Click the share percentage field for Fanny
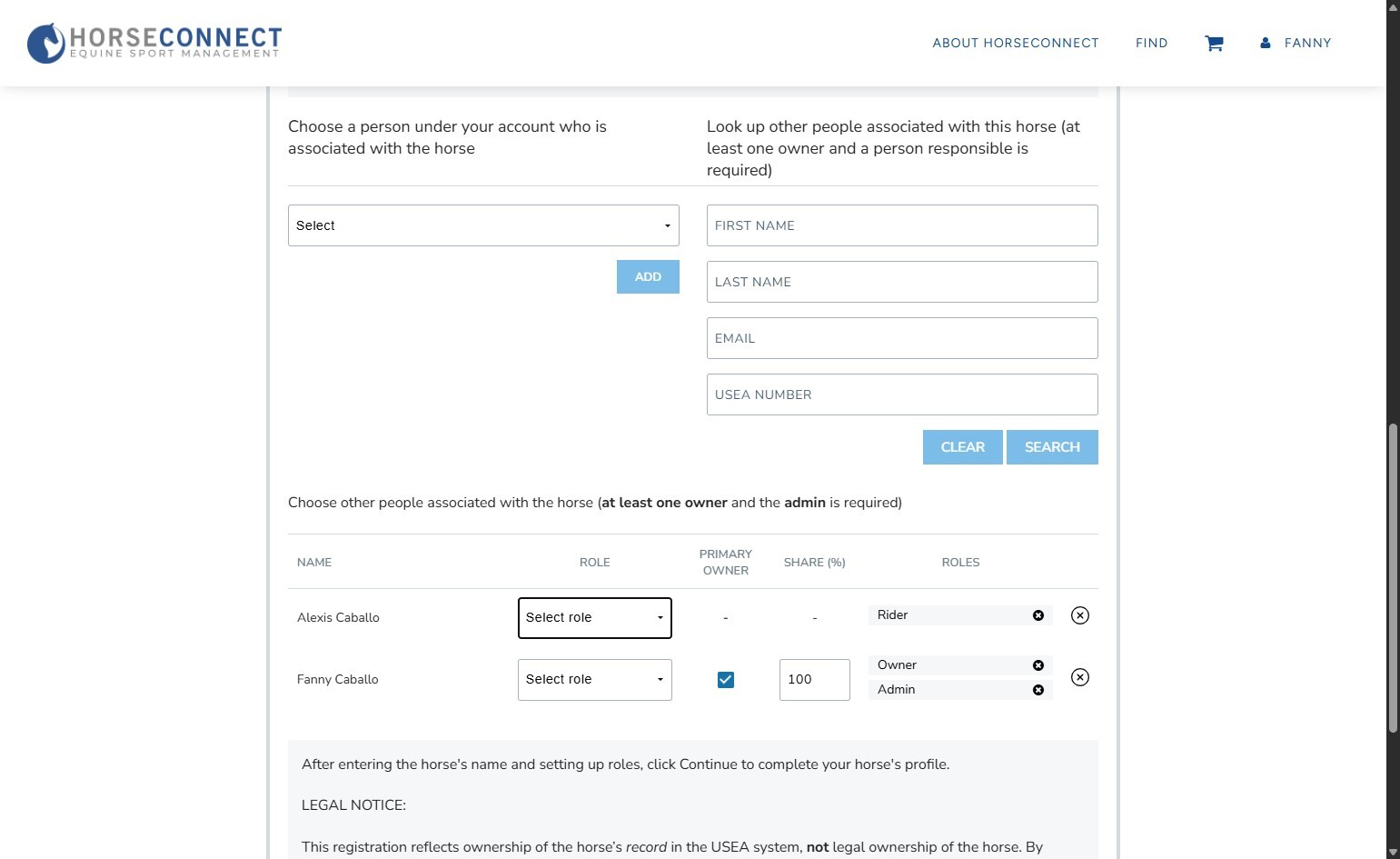Image resolution: width=1400 pixels, height=859 pixels. pos(814,680)
